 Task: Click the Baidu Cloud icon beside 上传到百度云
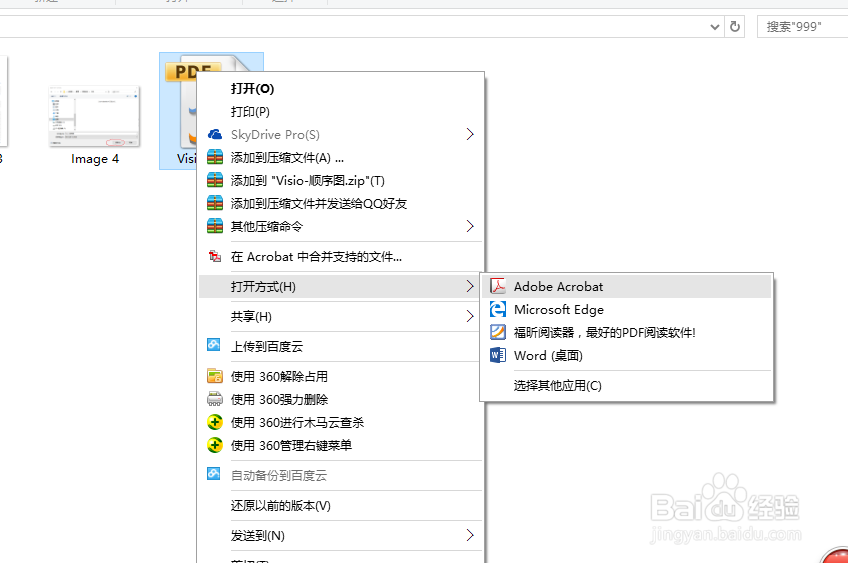pos(214,345)
